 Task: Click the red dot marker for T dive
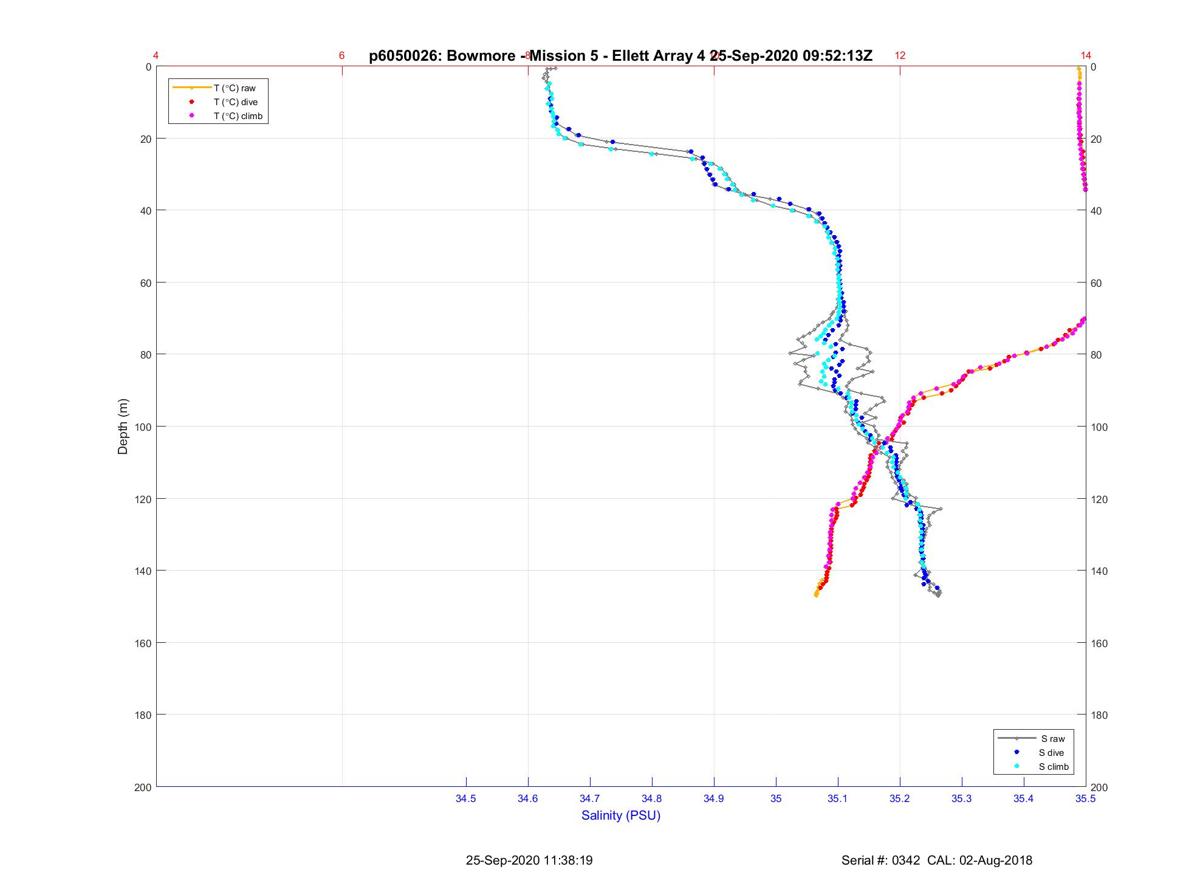click(x=191, y=102)
